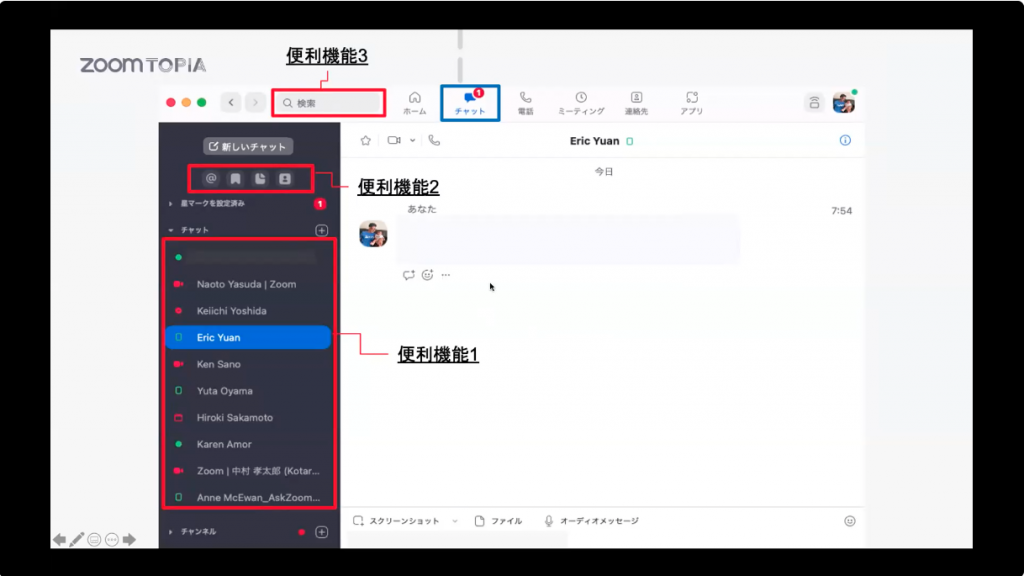Image resolution: width=1024 pixels, height=576 pixels.
Task: Select the slideshow pen tool
Action: (77, 539)
